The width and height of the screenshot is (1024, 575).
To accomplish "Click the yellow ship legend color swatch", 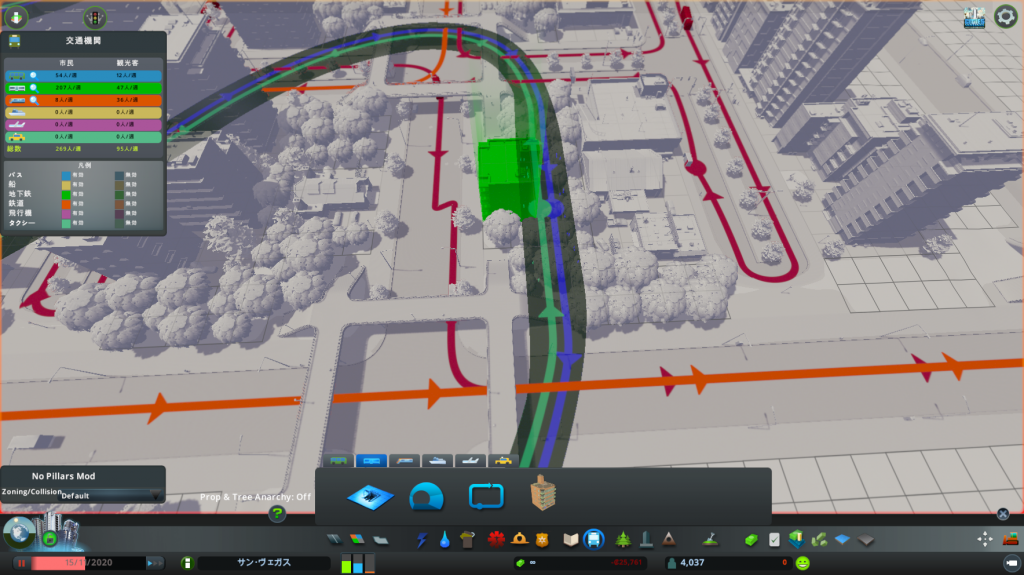I will pyautogui.click(x=65, y=185).
